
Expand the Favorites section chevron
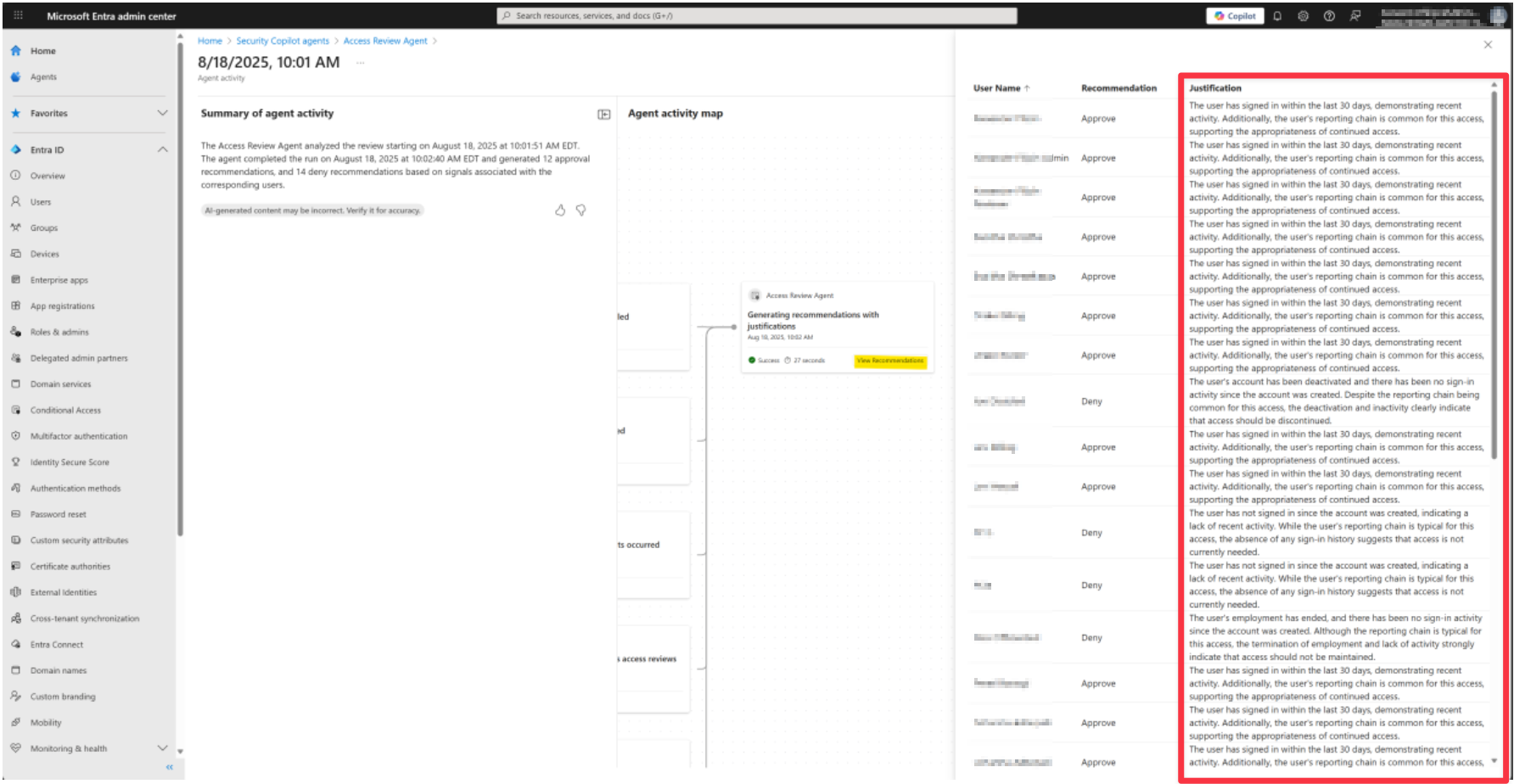click(x=162, y=113)
